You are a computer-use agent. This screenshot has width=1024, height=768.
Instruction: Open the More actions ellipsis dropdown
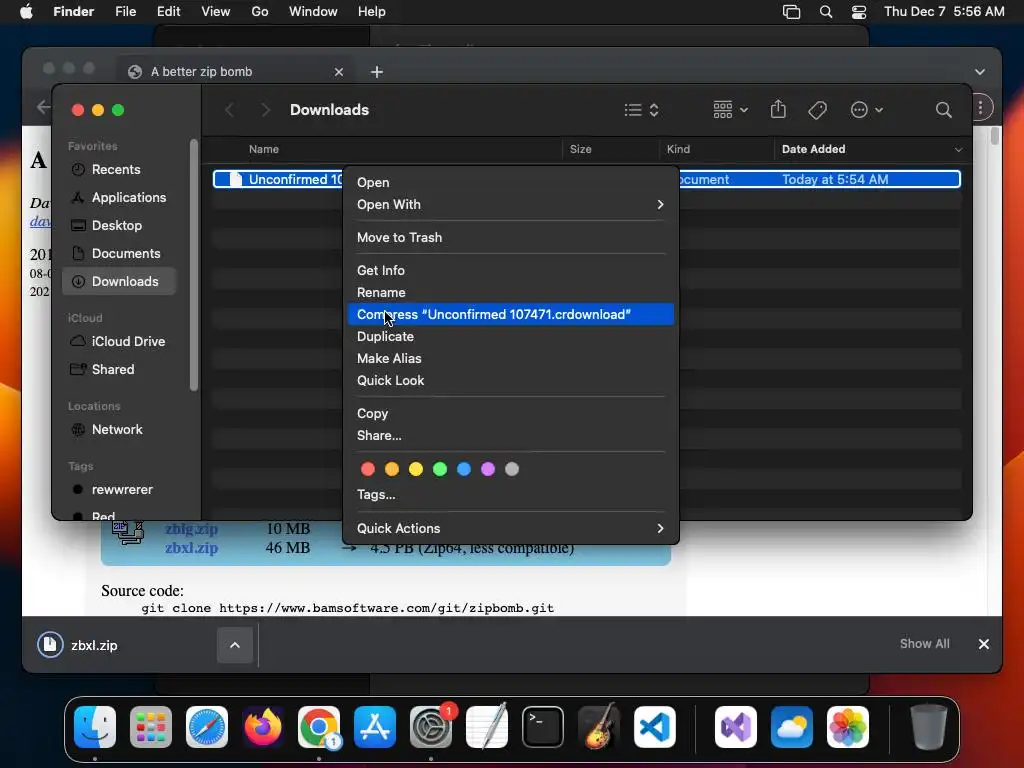pos(867,110)
